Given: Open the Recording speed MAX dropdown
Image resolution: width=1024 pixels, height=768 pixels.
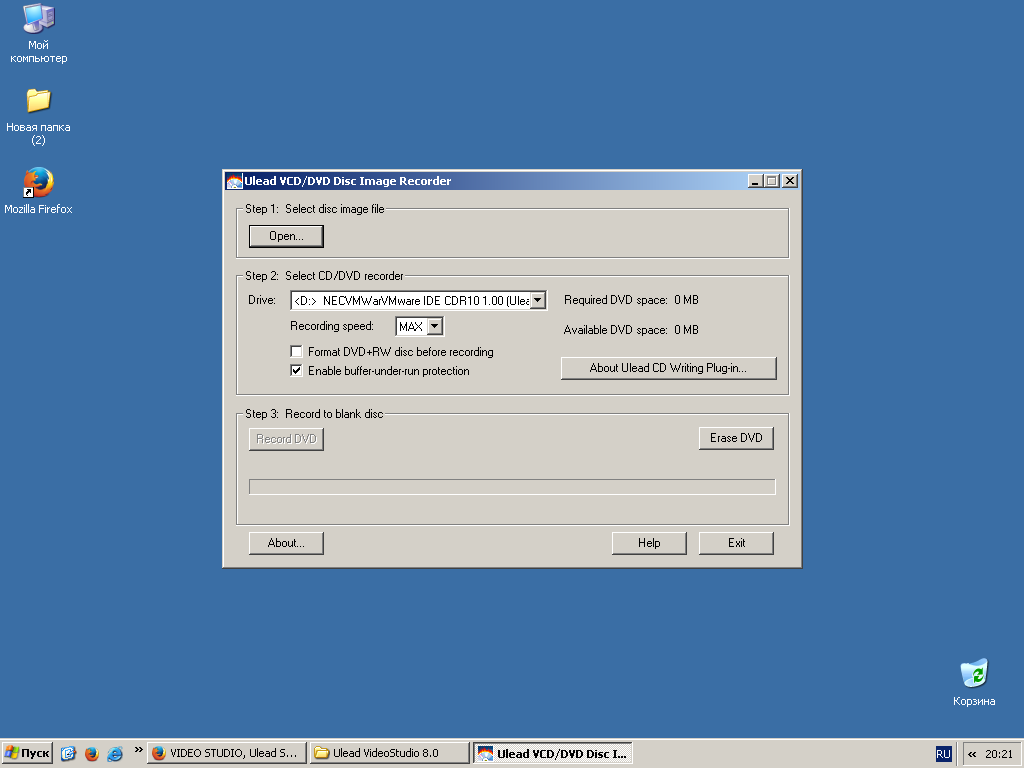Looking at the screenshot, I should click(x=434, y=326).
